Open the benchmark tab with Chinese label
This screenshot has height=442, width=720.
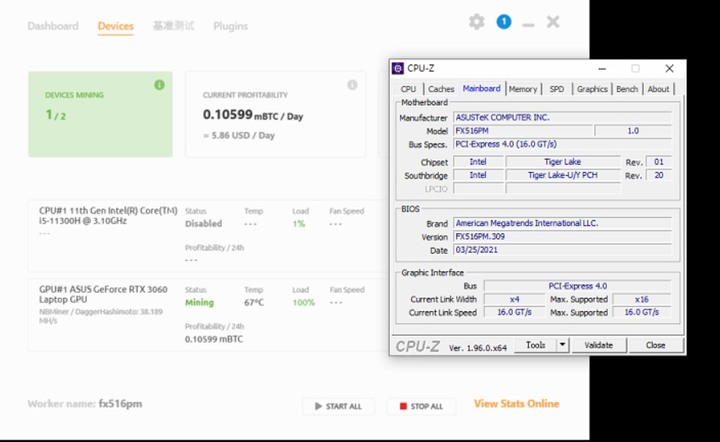click(174, 26)
